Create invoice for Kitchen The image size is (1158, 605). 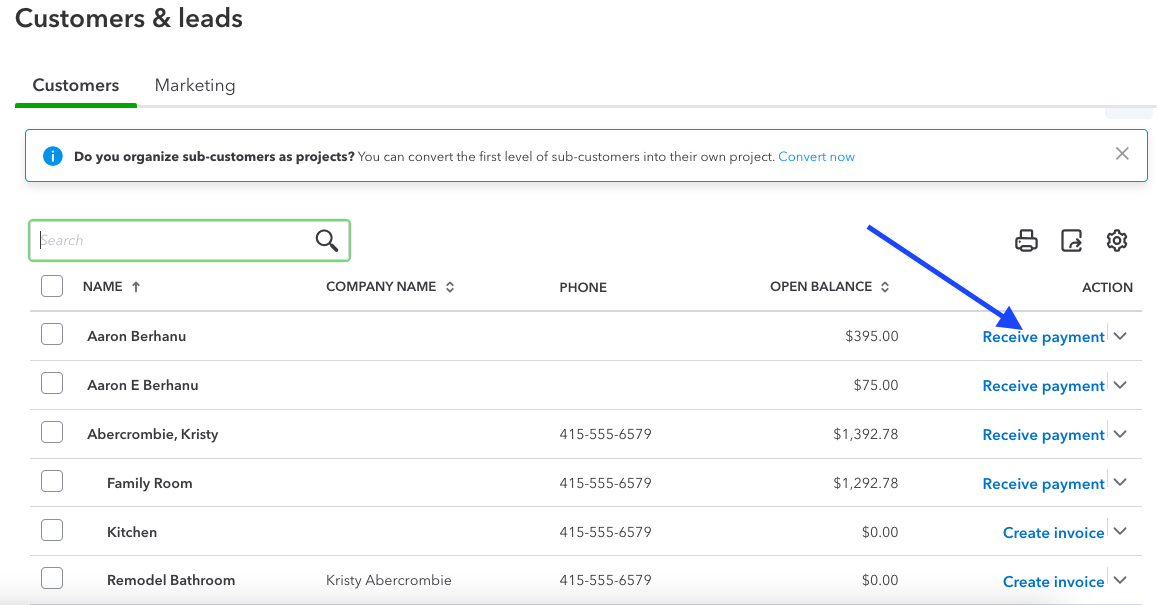pyautogui.click(x=1053, y=533)
